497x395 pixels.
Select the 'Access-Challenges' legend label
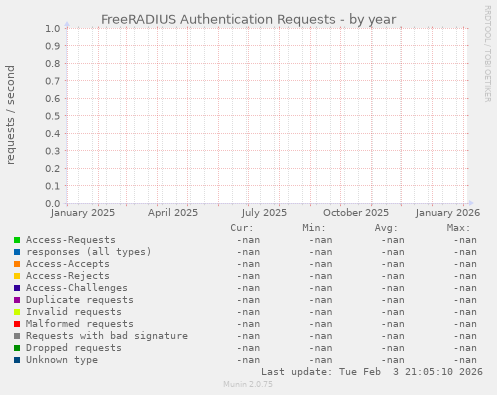pyautogui.click(x=77, y=288)
